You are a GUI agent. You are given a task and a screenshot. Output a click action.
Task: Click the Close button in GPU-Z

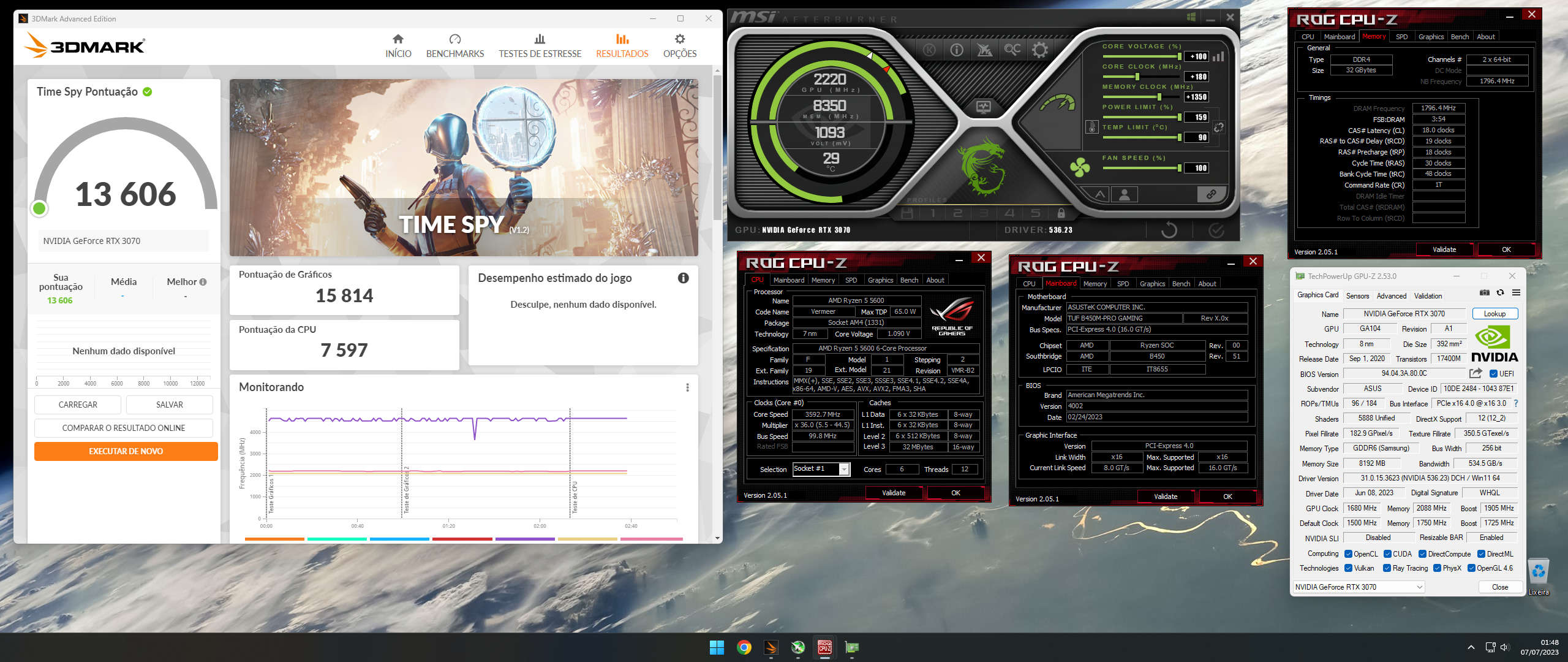click(1500, 587)
